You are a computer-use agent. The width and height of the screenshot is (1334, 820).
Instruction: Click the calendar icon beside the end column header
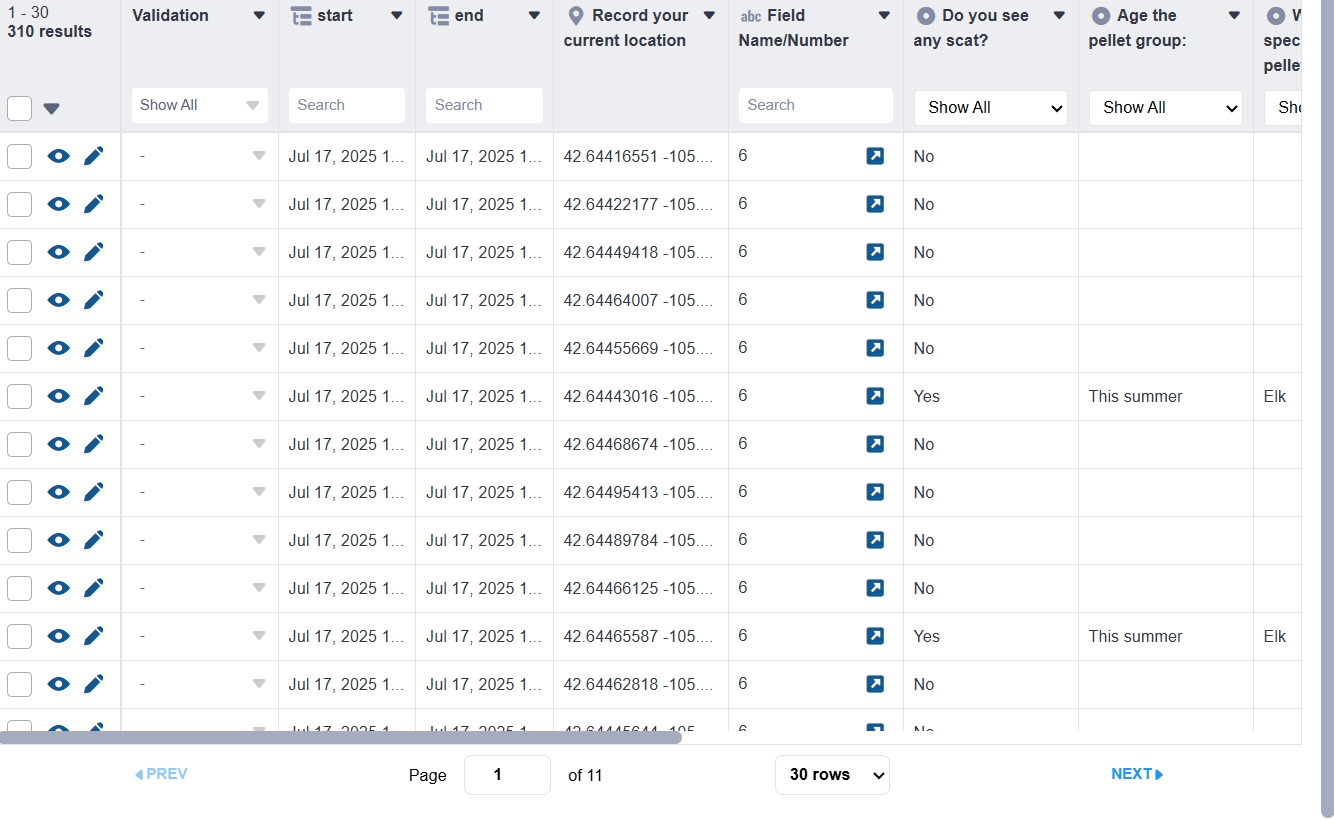tap(438, 15)
